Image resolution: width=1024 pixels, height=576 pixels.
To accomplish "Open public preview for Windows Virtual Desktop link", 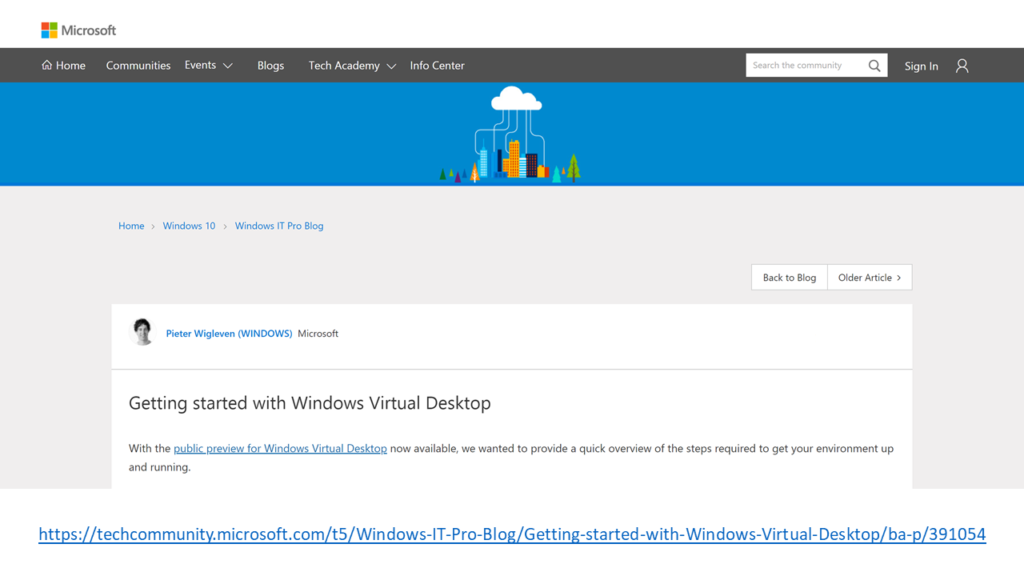I will [x=280, y=449].
